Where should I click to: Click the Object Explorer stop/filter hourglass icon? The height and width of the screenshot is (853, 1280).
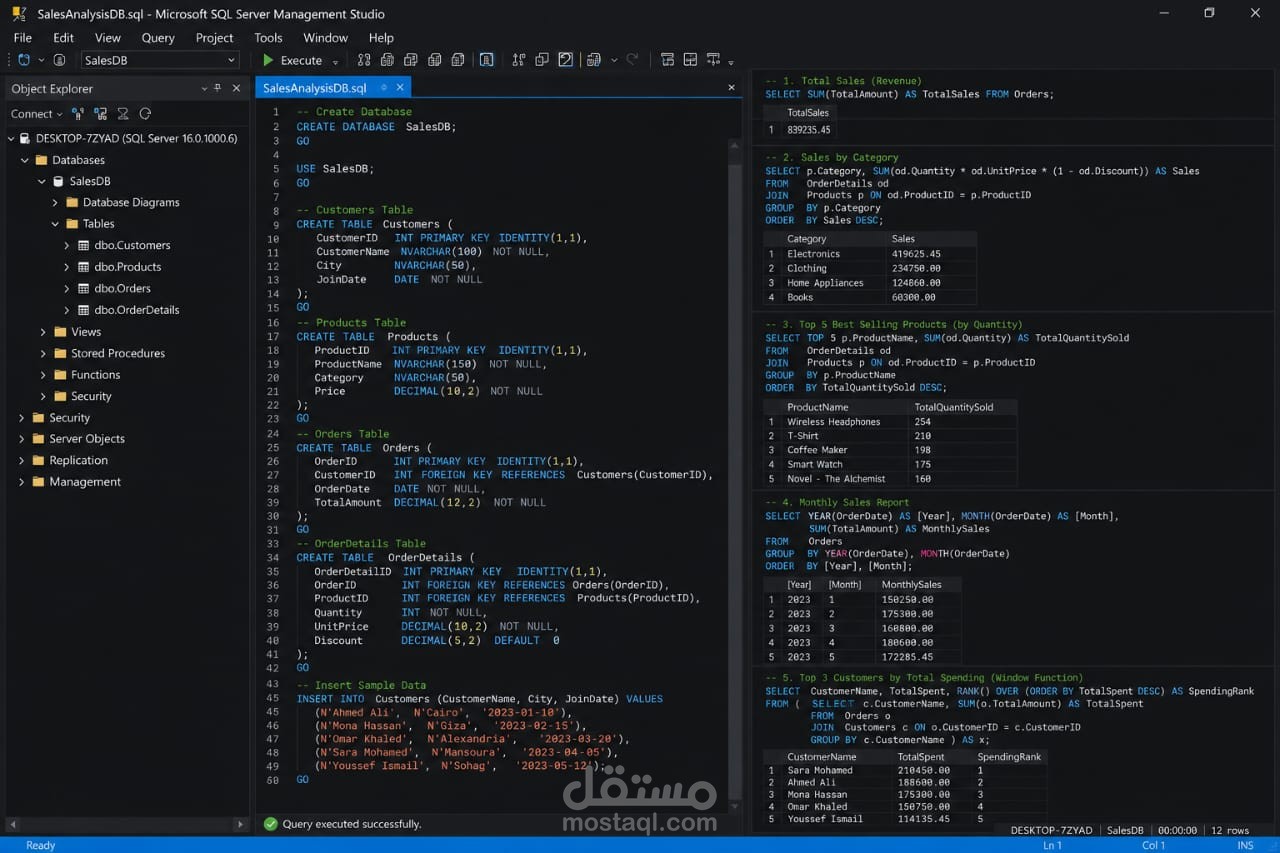pos(123,114)
